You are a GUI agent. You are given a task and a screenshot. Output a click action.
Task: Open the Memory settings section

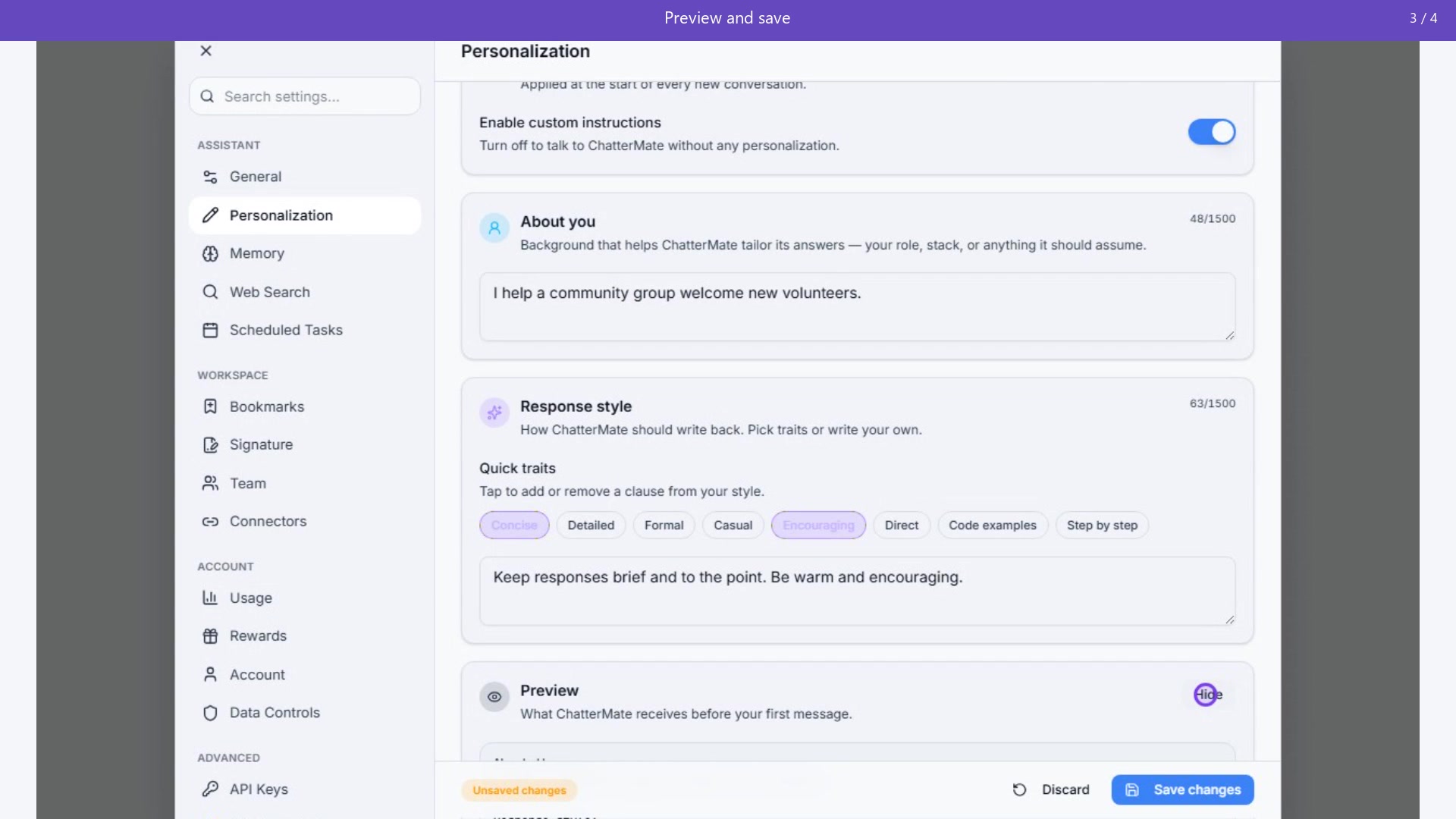pyautogui.click(x=305, y=253)
